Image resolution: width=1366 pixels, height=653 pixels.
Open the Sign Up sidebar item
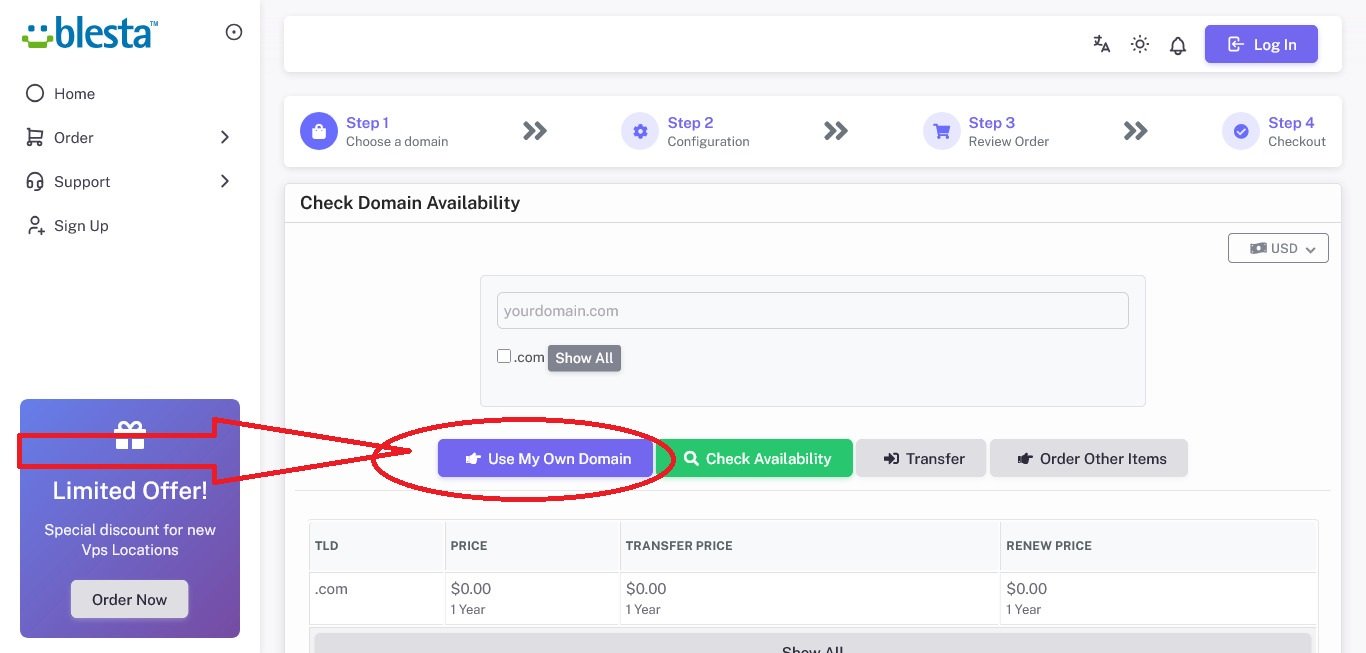pos(80,226)
